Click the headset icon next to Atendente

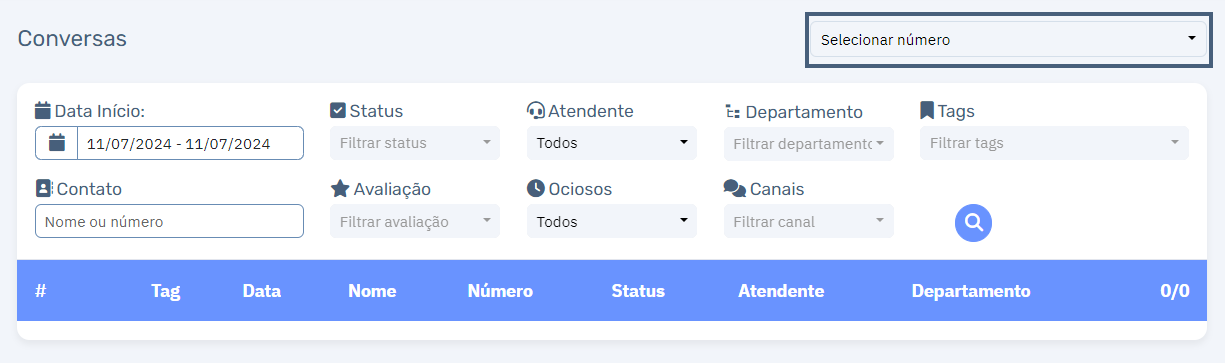point(535,111)
